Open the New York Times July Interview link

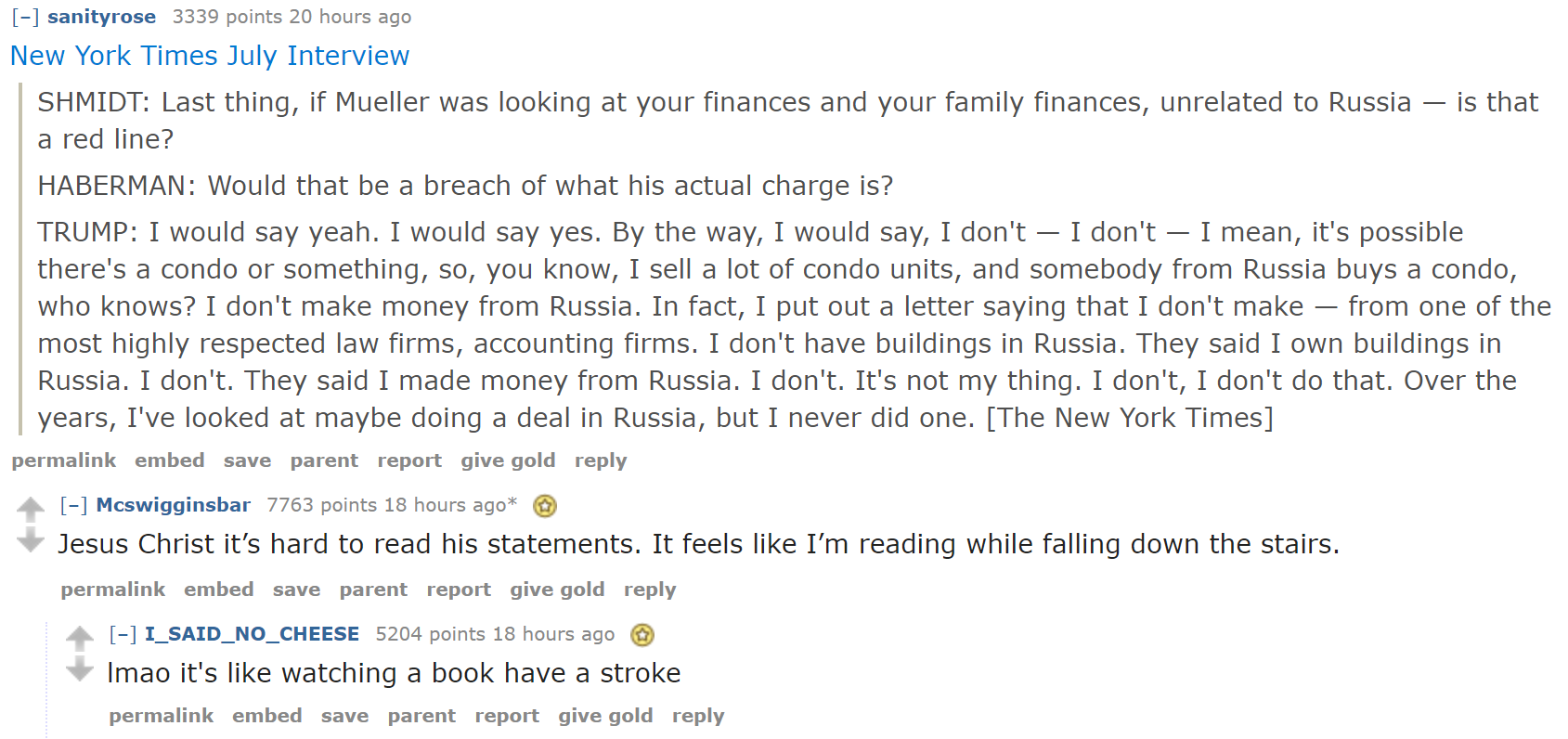click(210, 56)
